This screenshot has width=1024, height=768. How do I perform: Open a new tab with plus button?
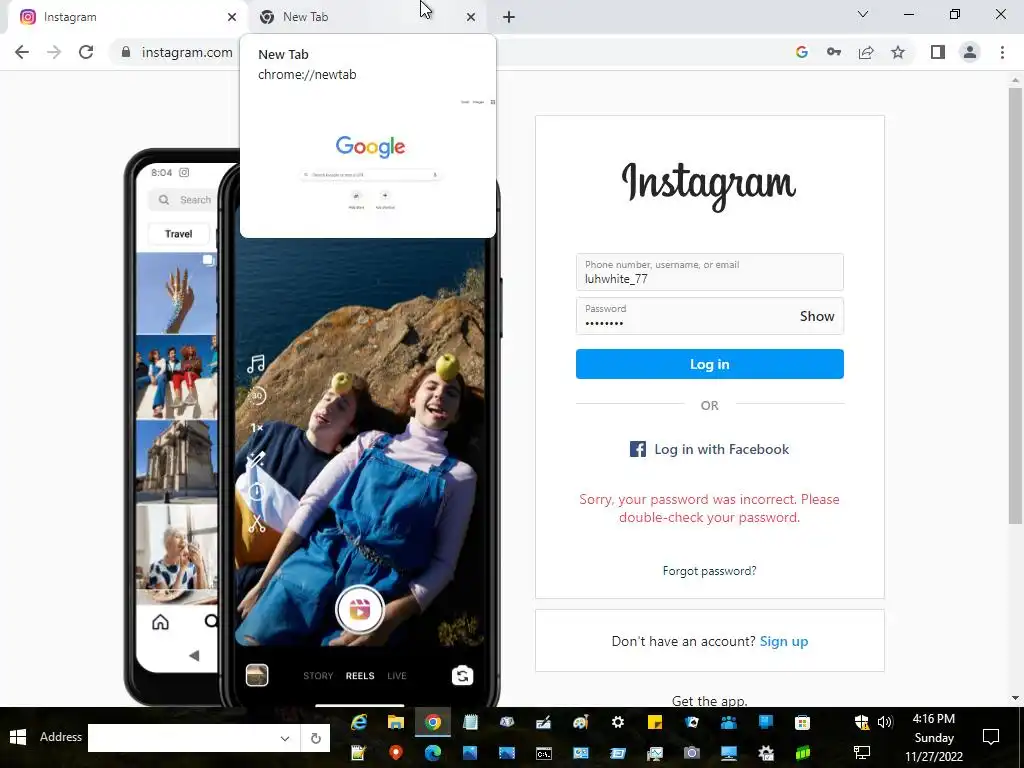pyautogui.click(x=509, y=17)
